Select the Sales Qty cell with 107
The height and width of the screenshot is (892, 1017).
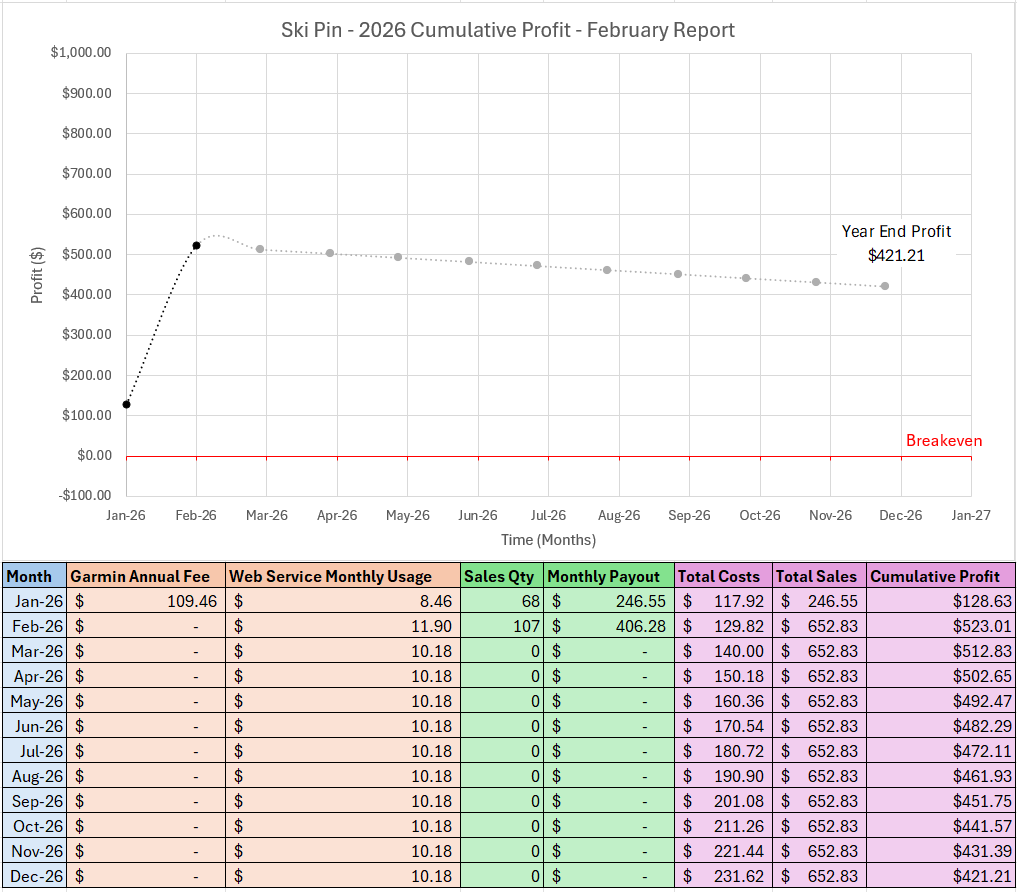click(x=501, y=627)
